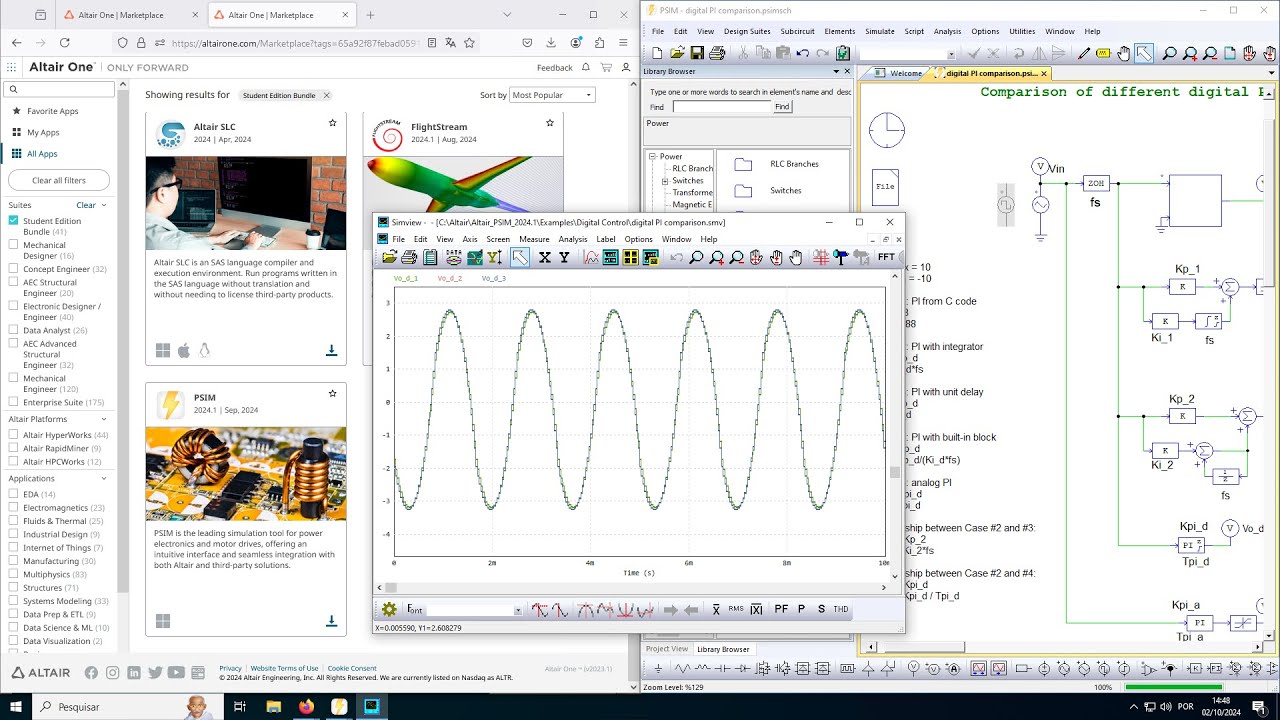Check the Data Analyst filter
The image size is (1280, 720).
coord(14,330)
